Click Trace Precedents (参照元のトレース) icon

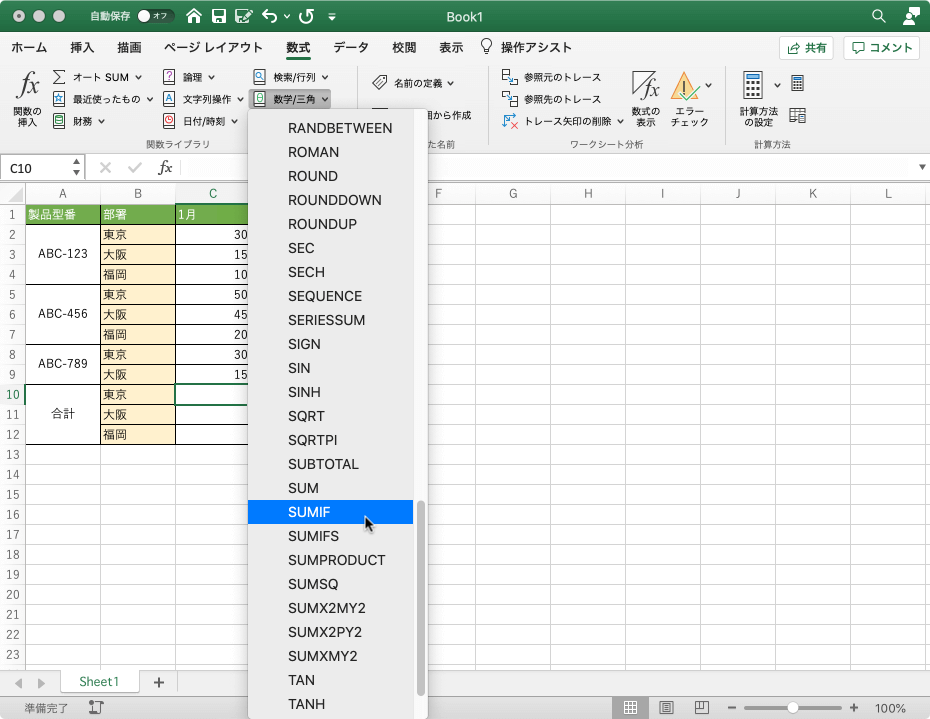click(x=509, y=77)
